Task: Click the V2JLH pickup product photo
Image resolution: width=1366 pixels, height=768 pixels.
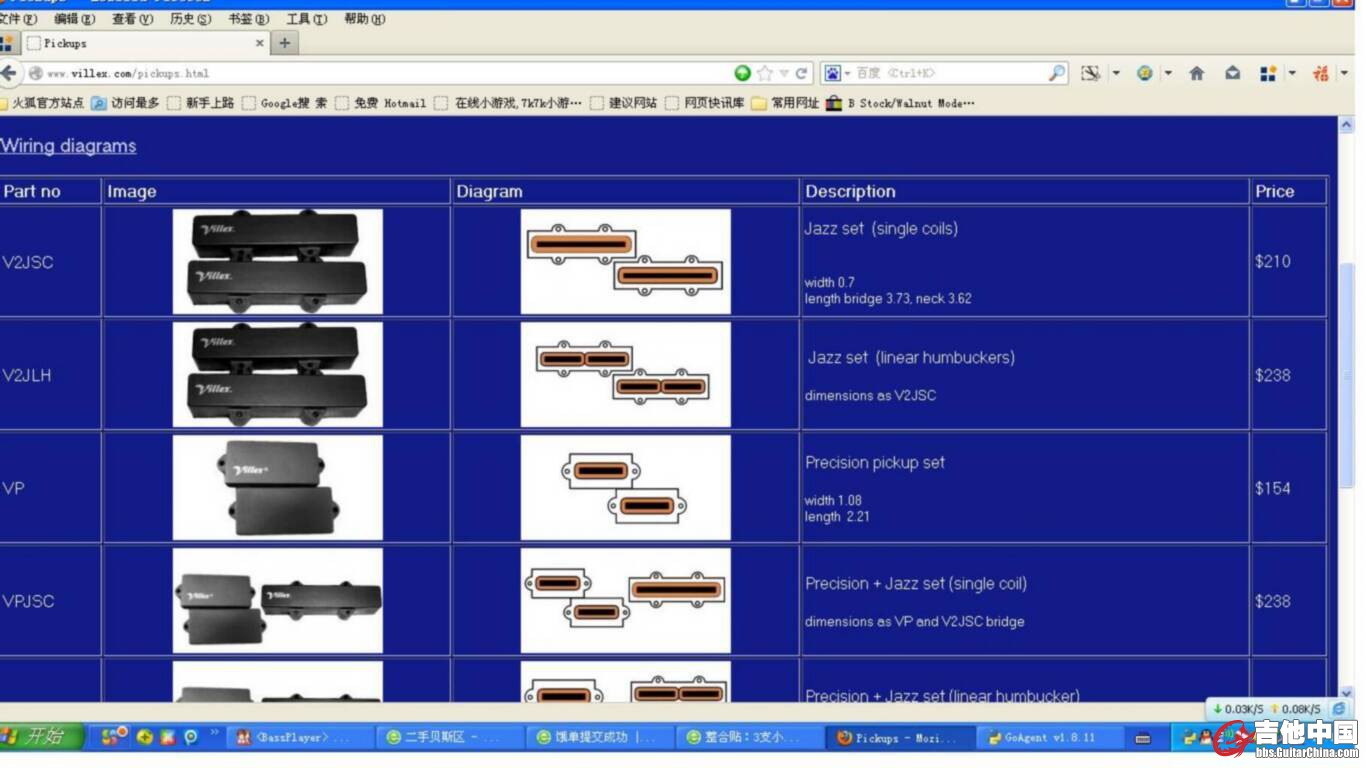Action: 277,374
